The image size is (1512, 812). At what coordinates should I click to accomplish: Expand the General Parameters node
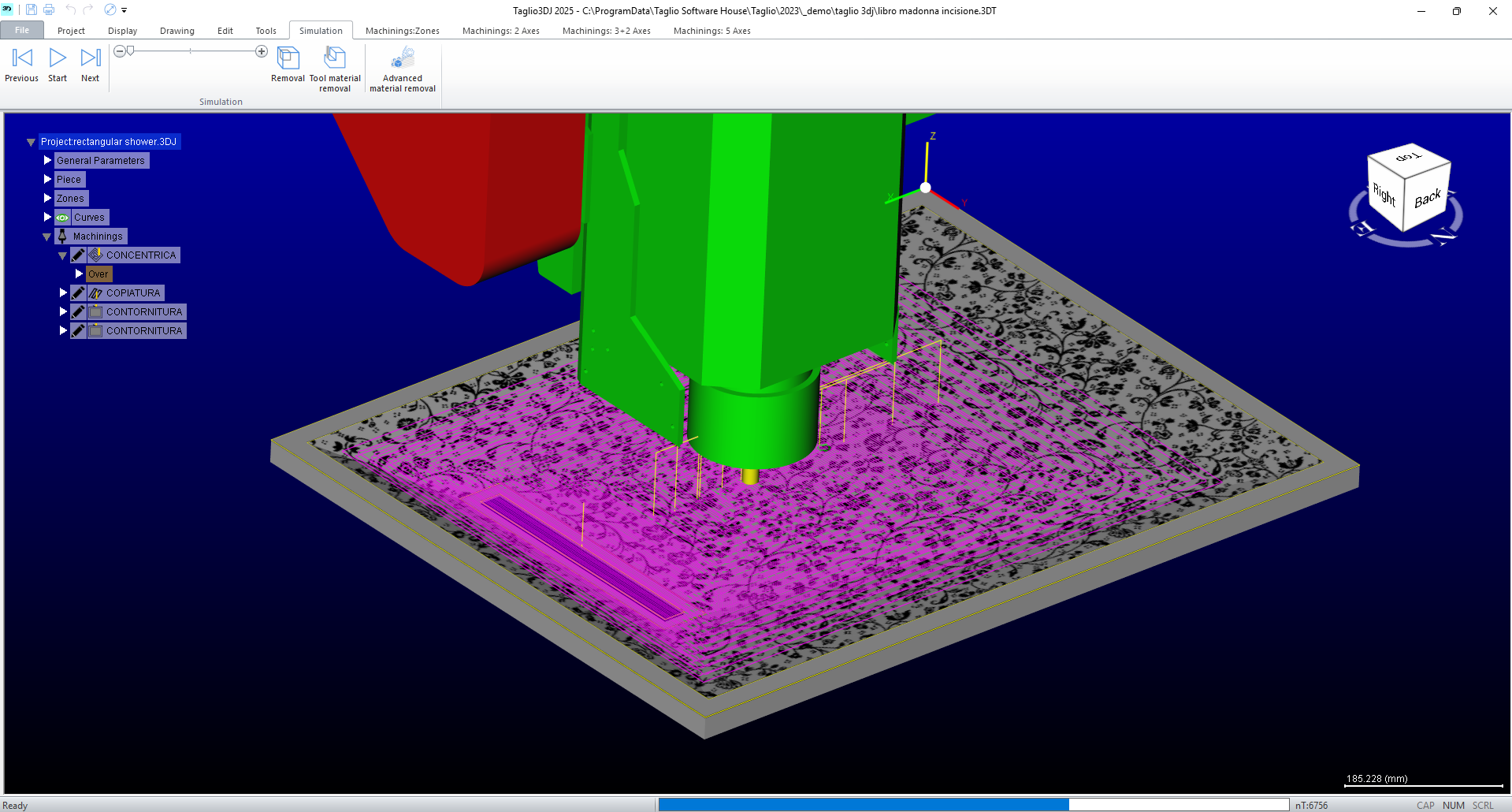47,161
